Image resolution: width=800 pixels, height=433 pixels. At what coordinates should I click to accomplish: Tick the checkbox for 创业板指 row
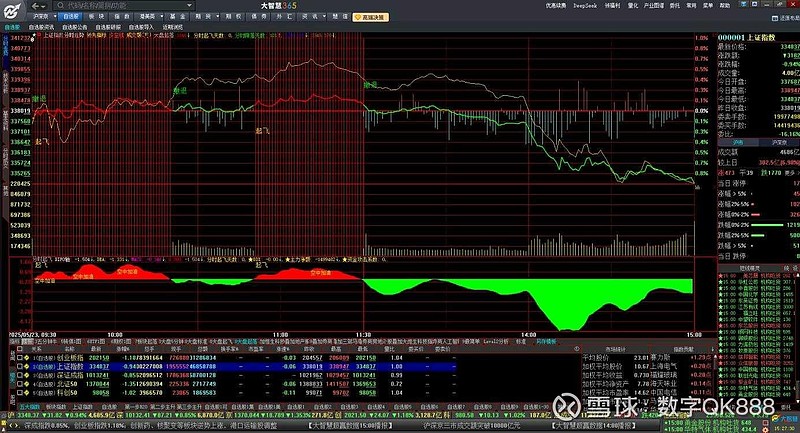[x=19, y=358]
